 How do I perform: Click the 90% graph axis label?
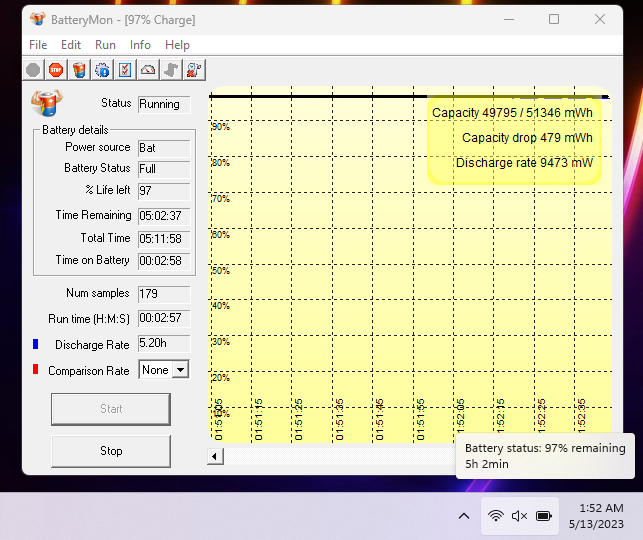[x=221, y=126]
